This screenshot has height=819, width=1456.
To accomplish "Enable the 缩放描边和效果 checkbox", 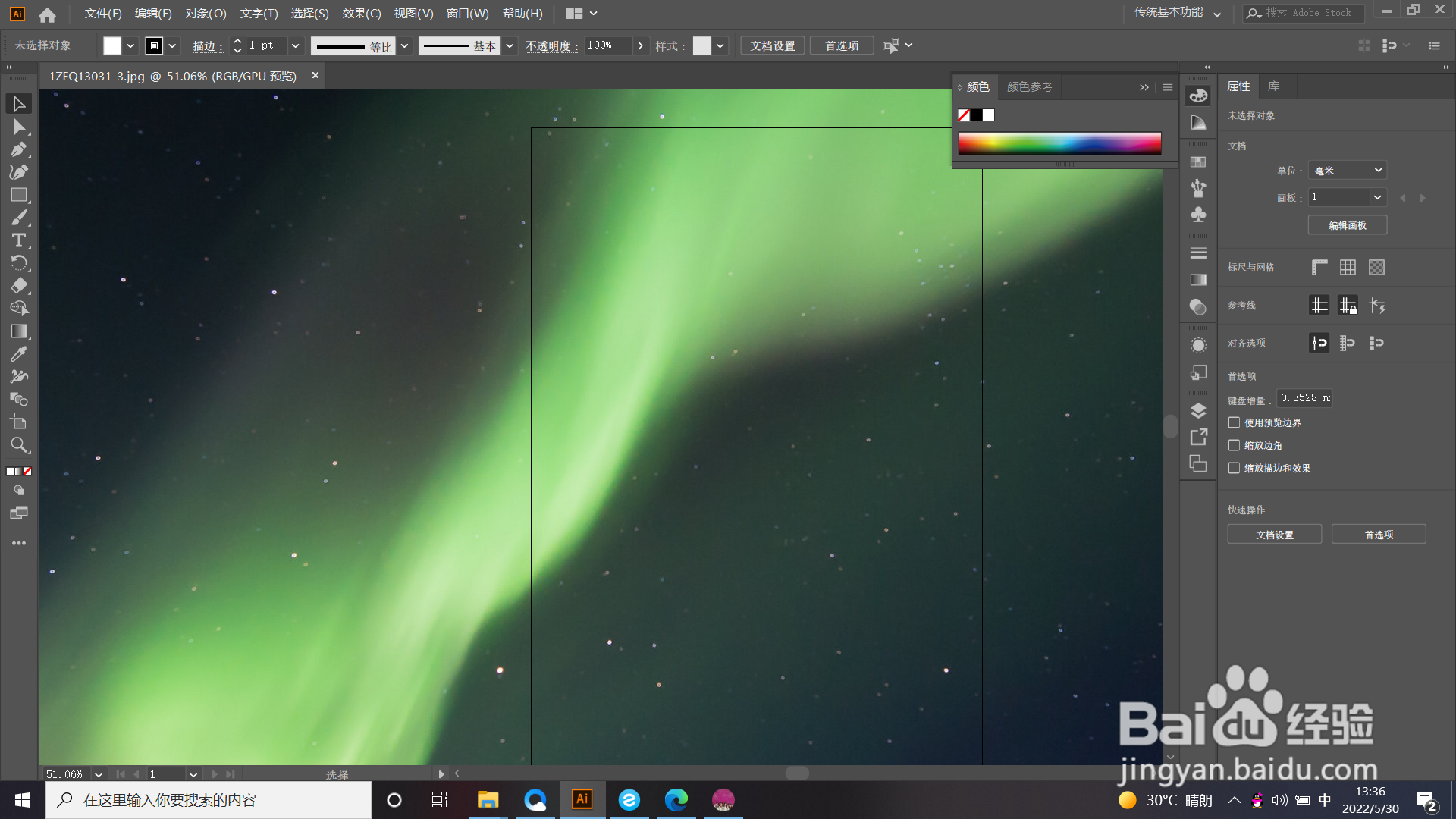I will point(1235,468).
